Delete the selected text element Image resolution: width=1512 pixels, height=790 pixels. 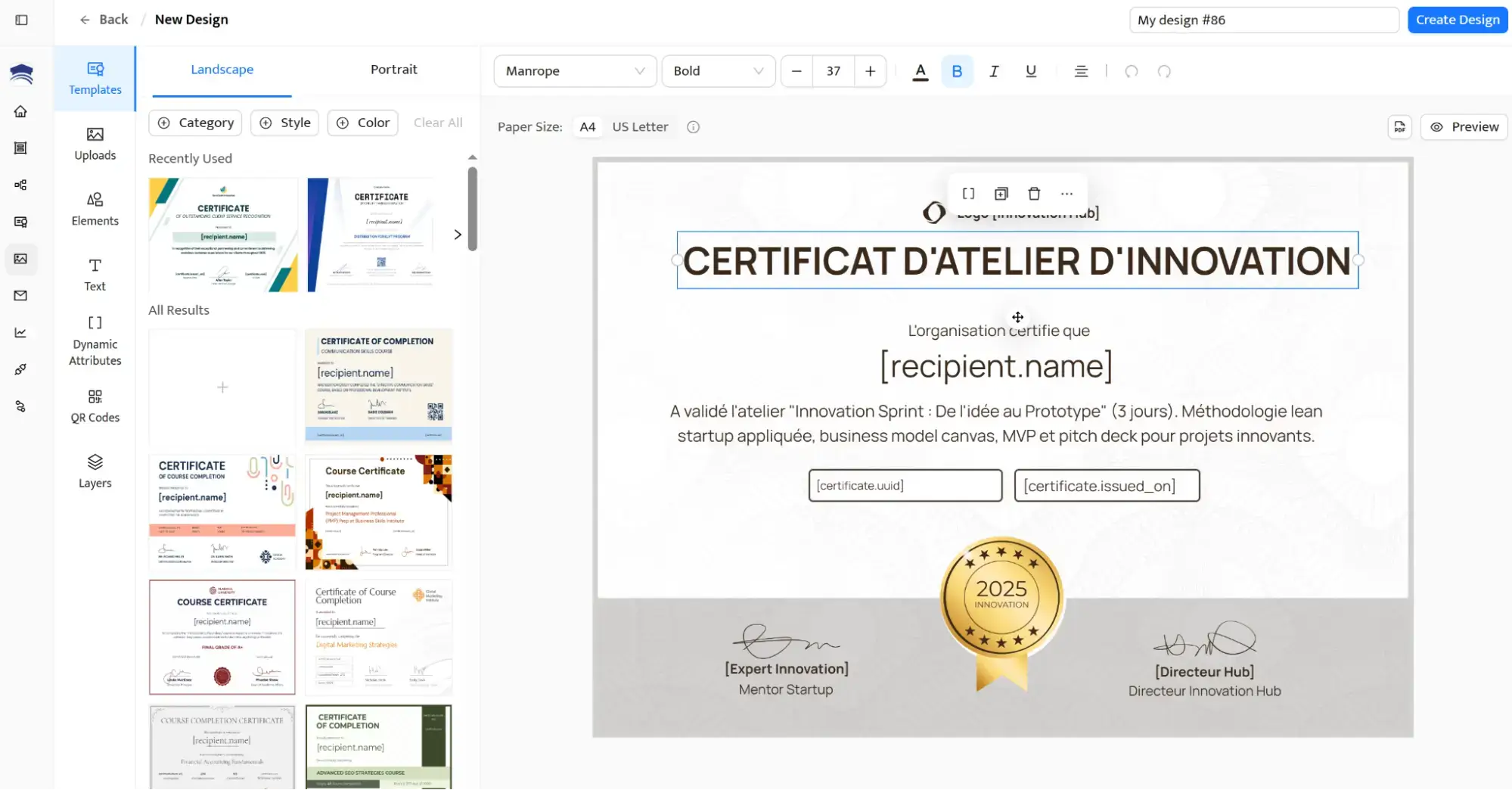(1034, 194)
